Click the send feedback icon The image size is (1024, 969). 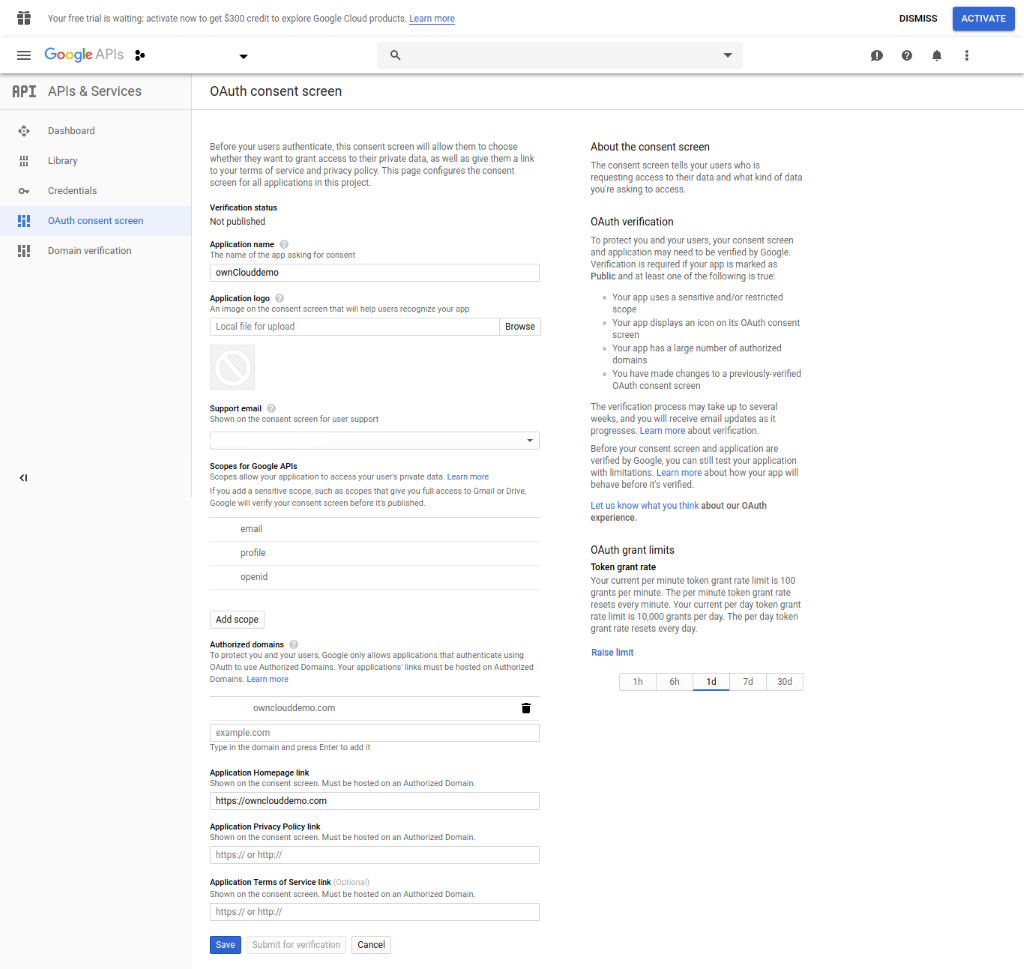(x=876, y=56)
